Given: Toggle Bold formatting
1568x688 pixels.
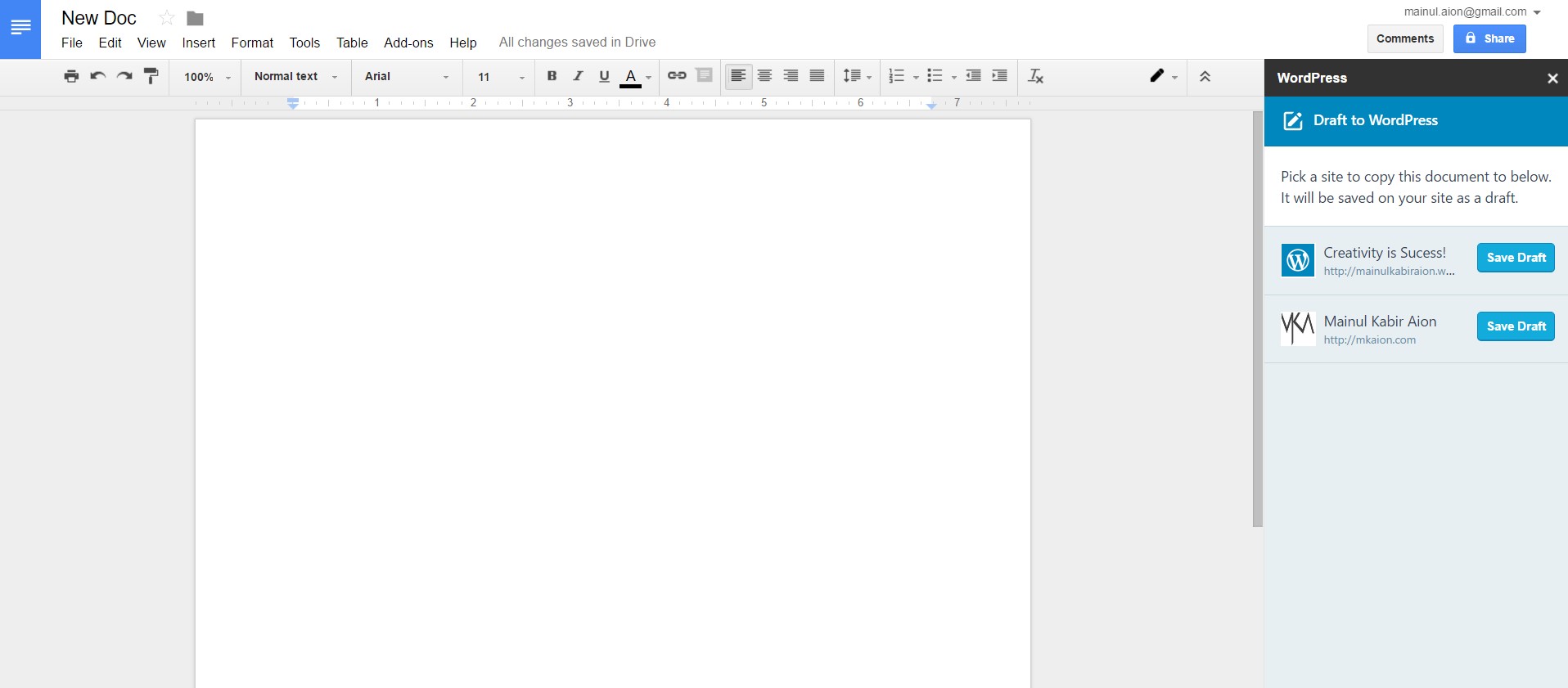Looking at the screenshot, I should click(552, 76).
